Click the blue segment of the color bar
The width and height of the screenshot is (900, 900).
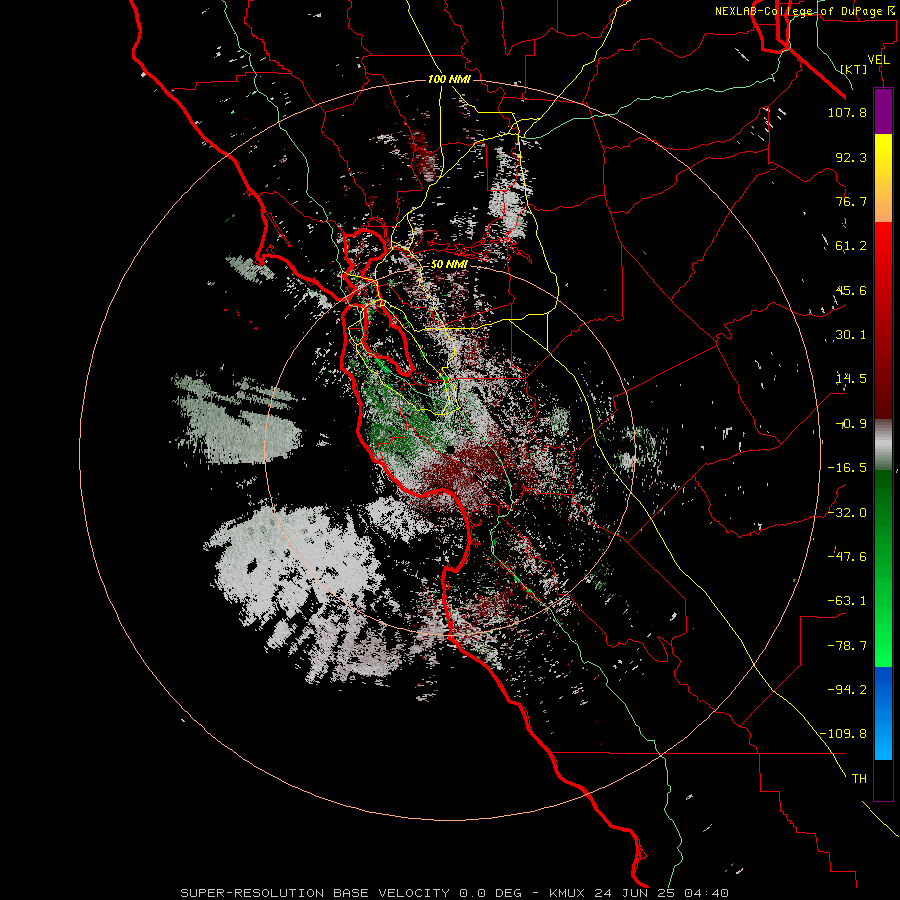[883, 713]
